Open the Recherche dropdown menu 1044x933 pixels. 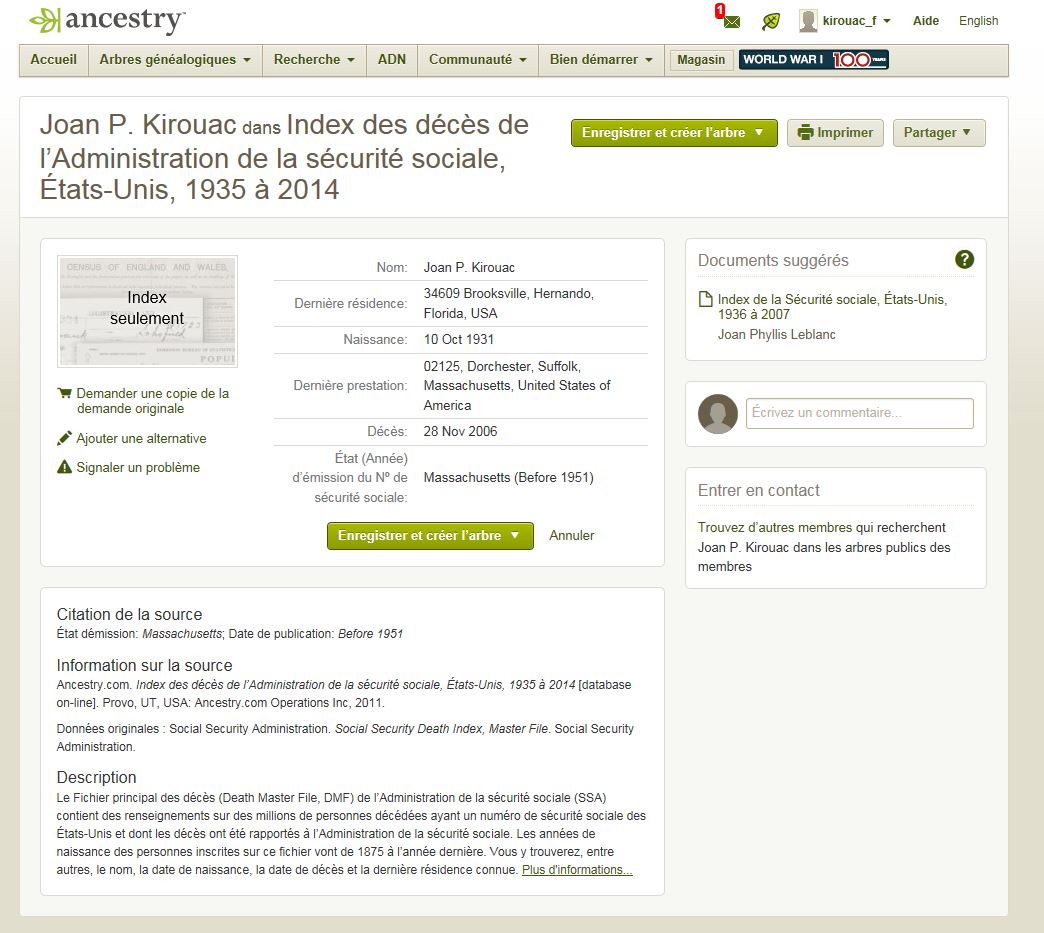[314, 60]
